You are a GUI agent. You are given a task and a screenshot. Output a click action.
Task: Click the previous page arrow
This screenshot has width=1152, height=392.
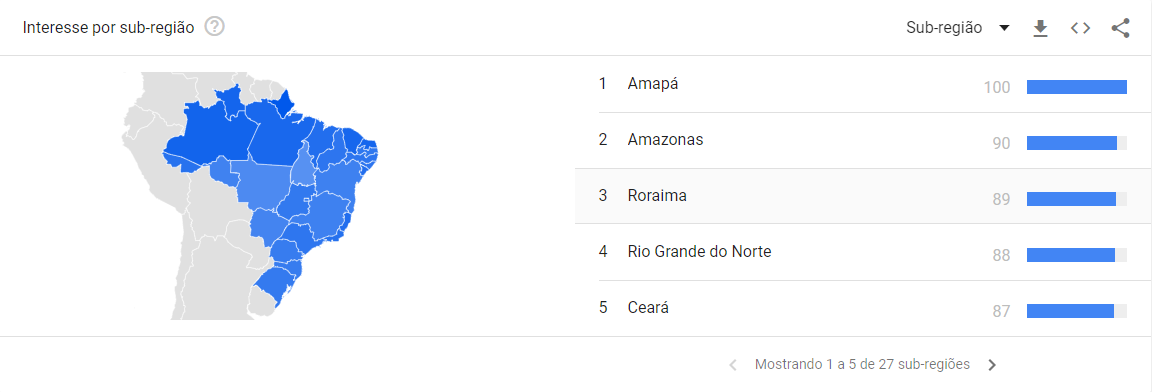732,365
